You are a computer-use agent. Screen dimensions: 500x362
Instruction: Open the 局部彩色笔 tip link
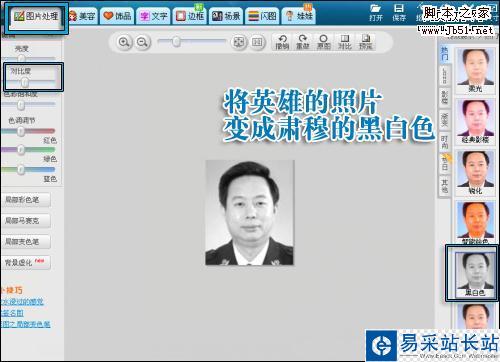pyautogui.click(x=25, y=324)
